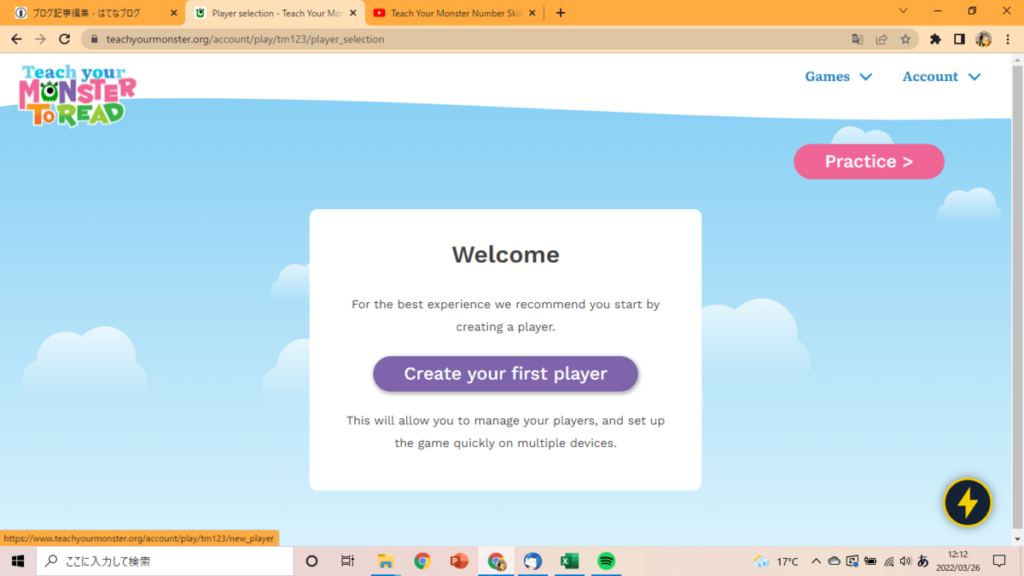Open the taskbar clock showing 12:12
Viewport: 1024px width, 576px height.
pos(958,561)
